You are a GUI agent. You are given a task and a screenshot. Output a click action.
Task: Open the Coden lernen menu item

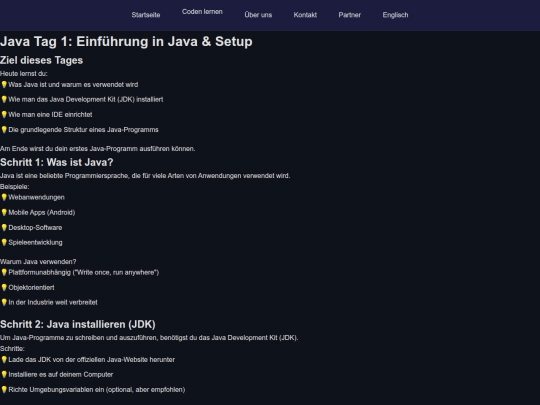(202, 12)
